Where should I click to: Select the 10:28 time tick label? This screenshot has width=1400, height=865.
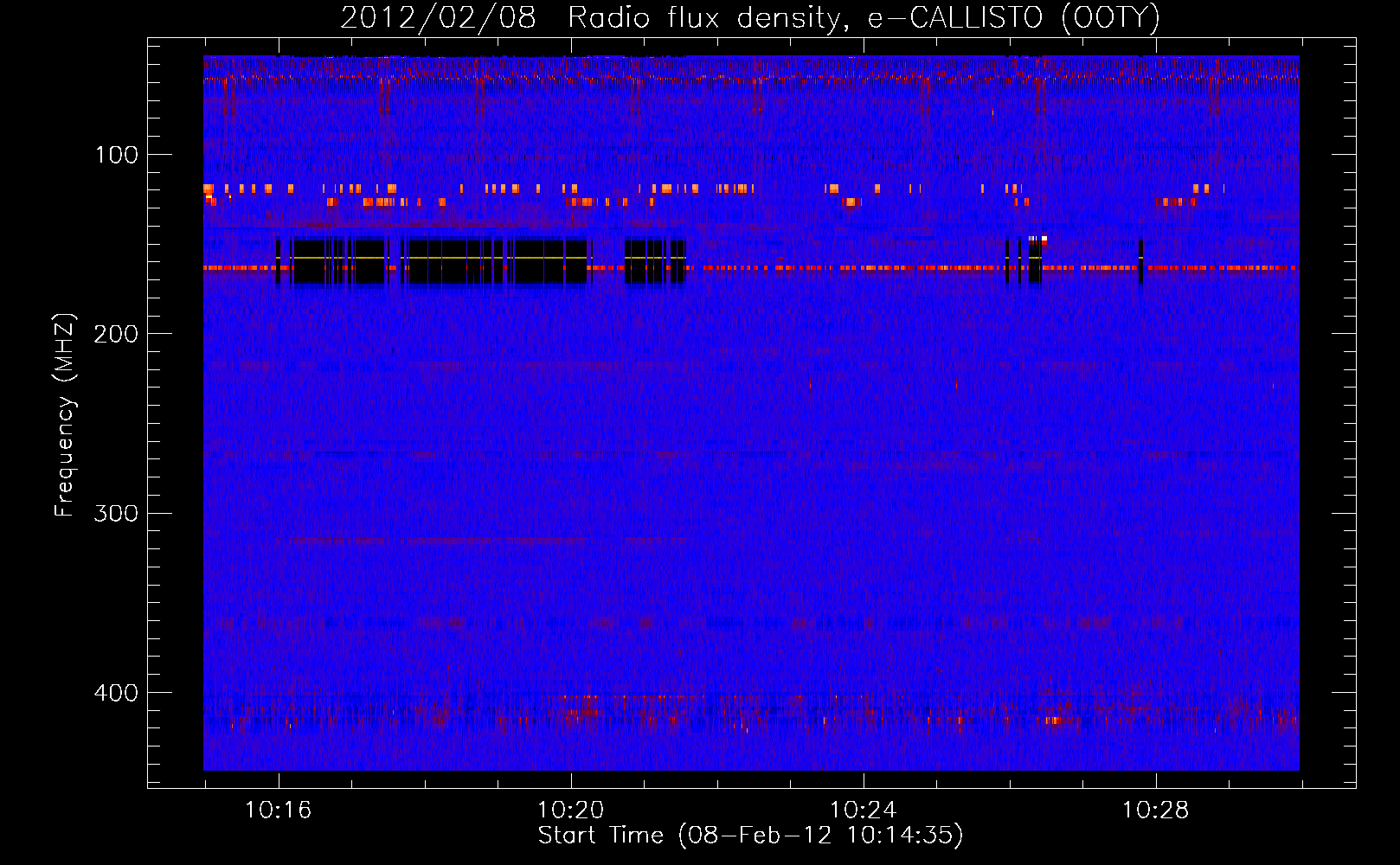pos(1155,811)
